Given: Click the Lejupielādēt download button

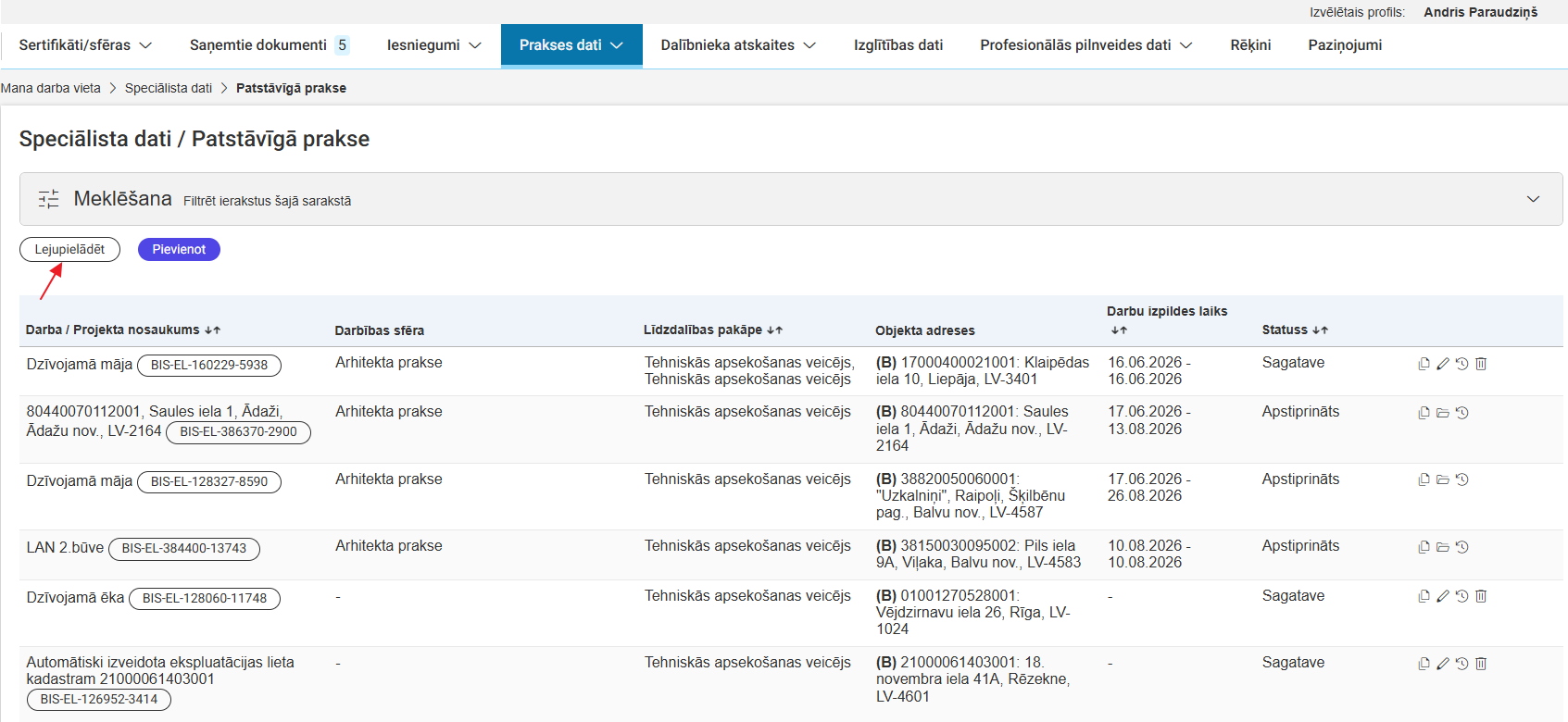Looking at the screenshot, I should [x=69, y=250].
